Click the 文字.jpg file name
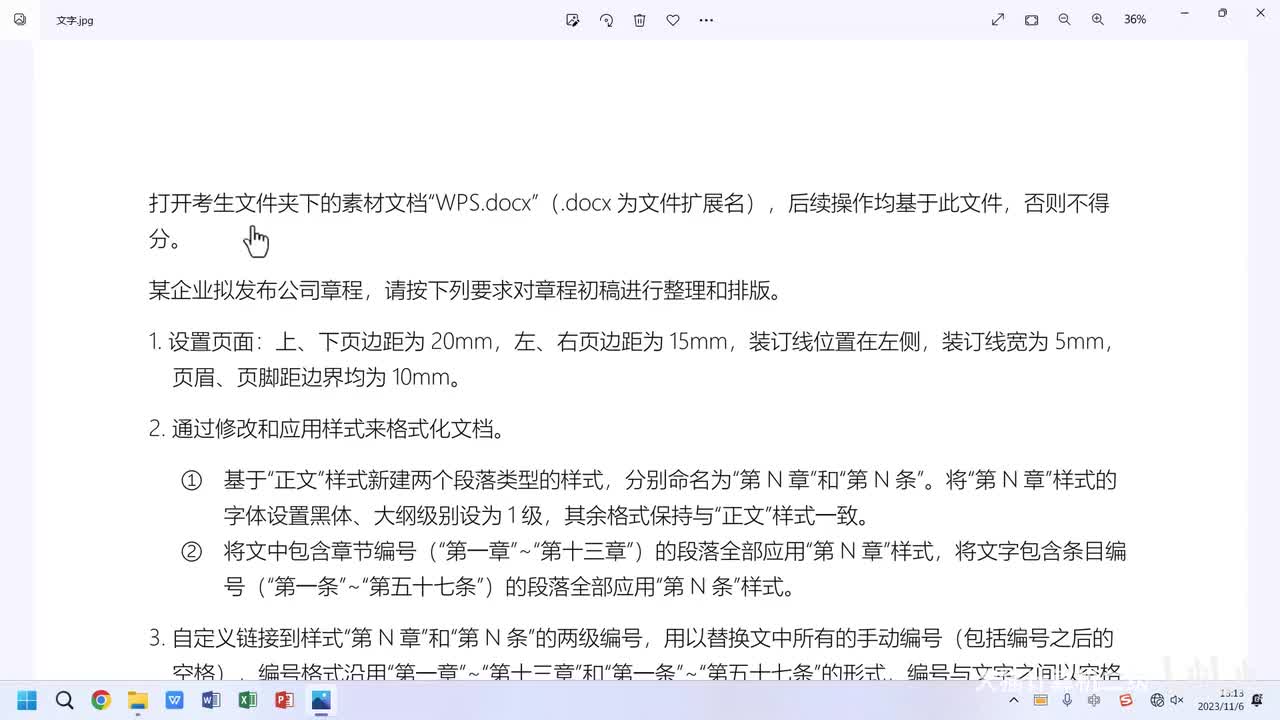 (x=75, y=20)
